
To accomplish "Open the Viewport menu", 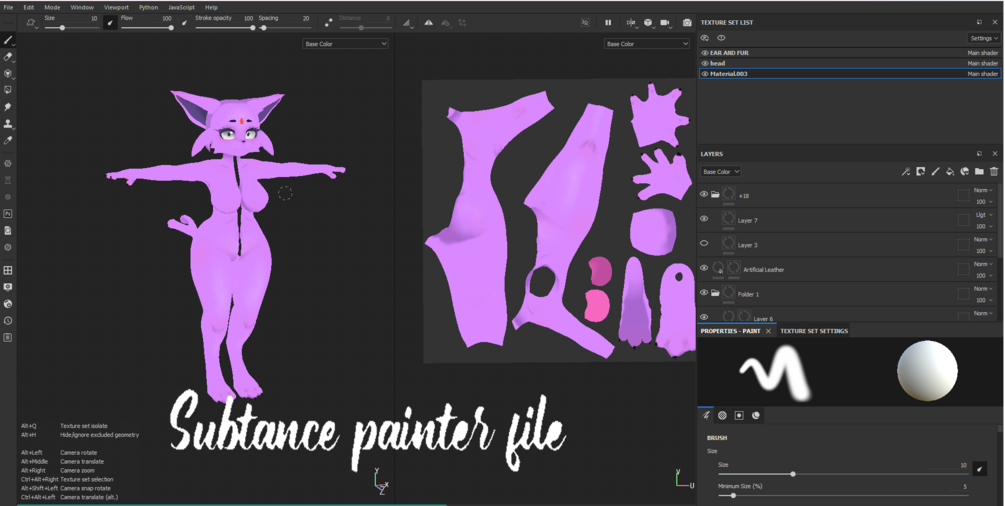I will [x=116, y=7].
